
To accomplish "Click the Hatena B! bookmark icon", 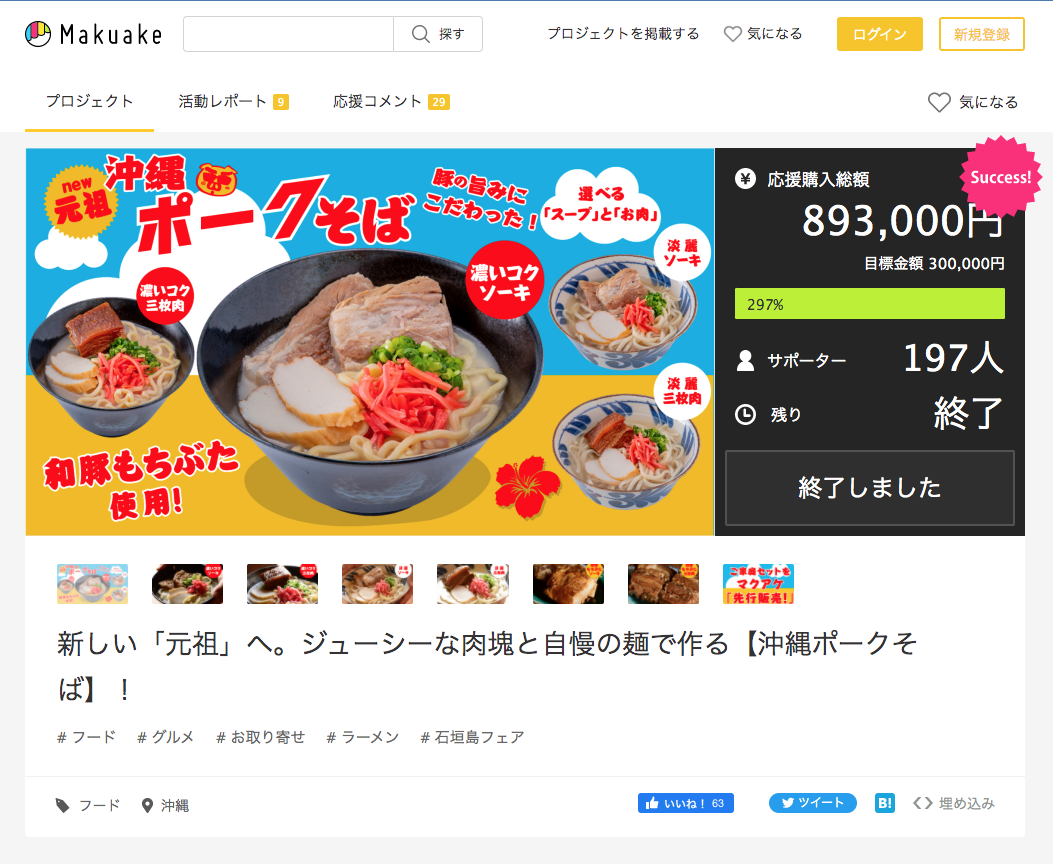I will click(885, 803).
